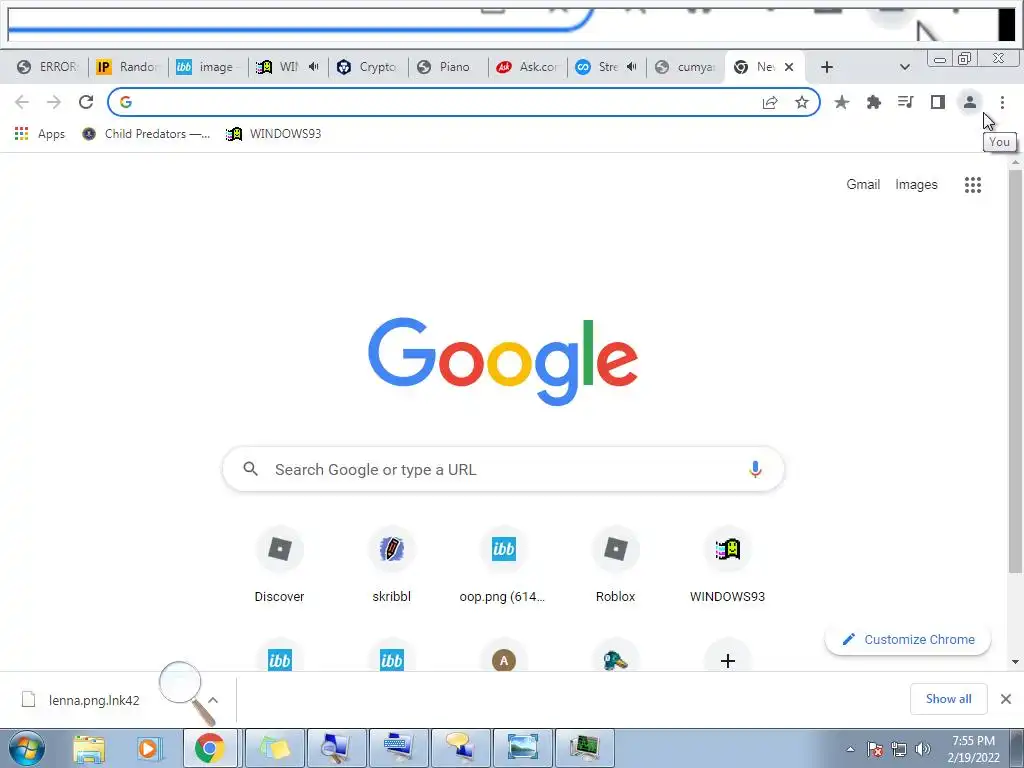
Task: Open the Extensions puzzle icon
Action: pos(874,103)
